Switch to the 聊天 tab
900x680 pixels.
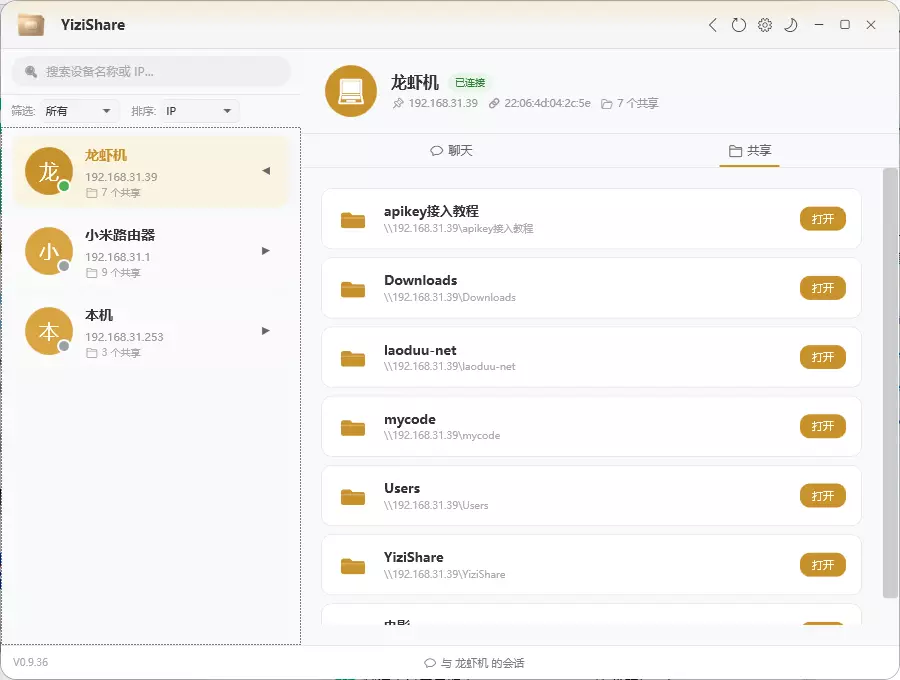pyautogui.click(x=451, y=150)
